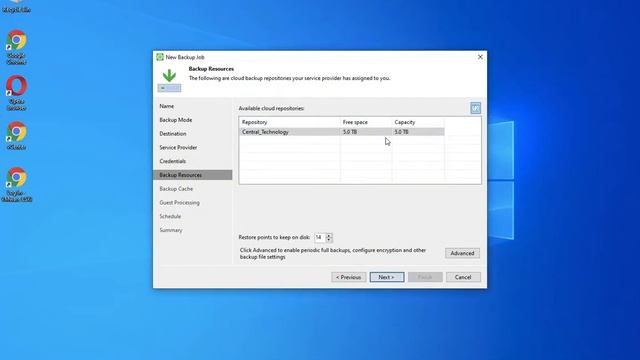The width and height of the screenshot is (640, 360).
Task: Select the Guest Processing step
Action: [179, 203]
